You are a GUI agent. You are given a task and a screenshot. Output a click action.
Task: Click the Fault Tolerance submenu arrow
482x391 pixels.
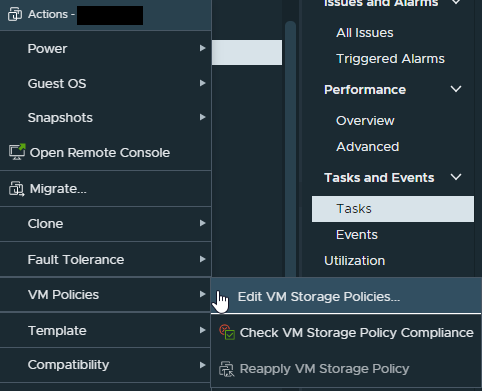pos(202,259)
